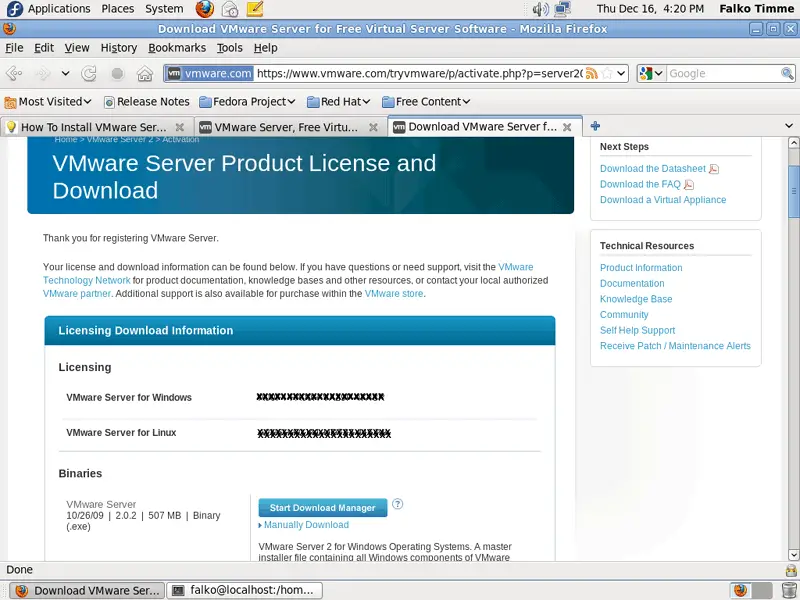
Task: Launch Firefox from the top panel launcher
Action: 205,9
